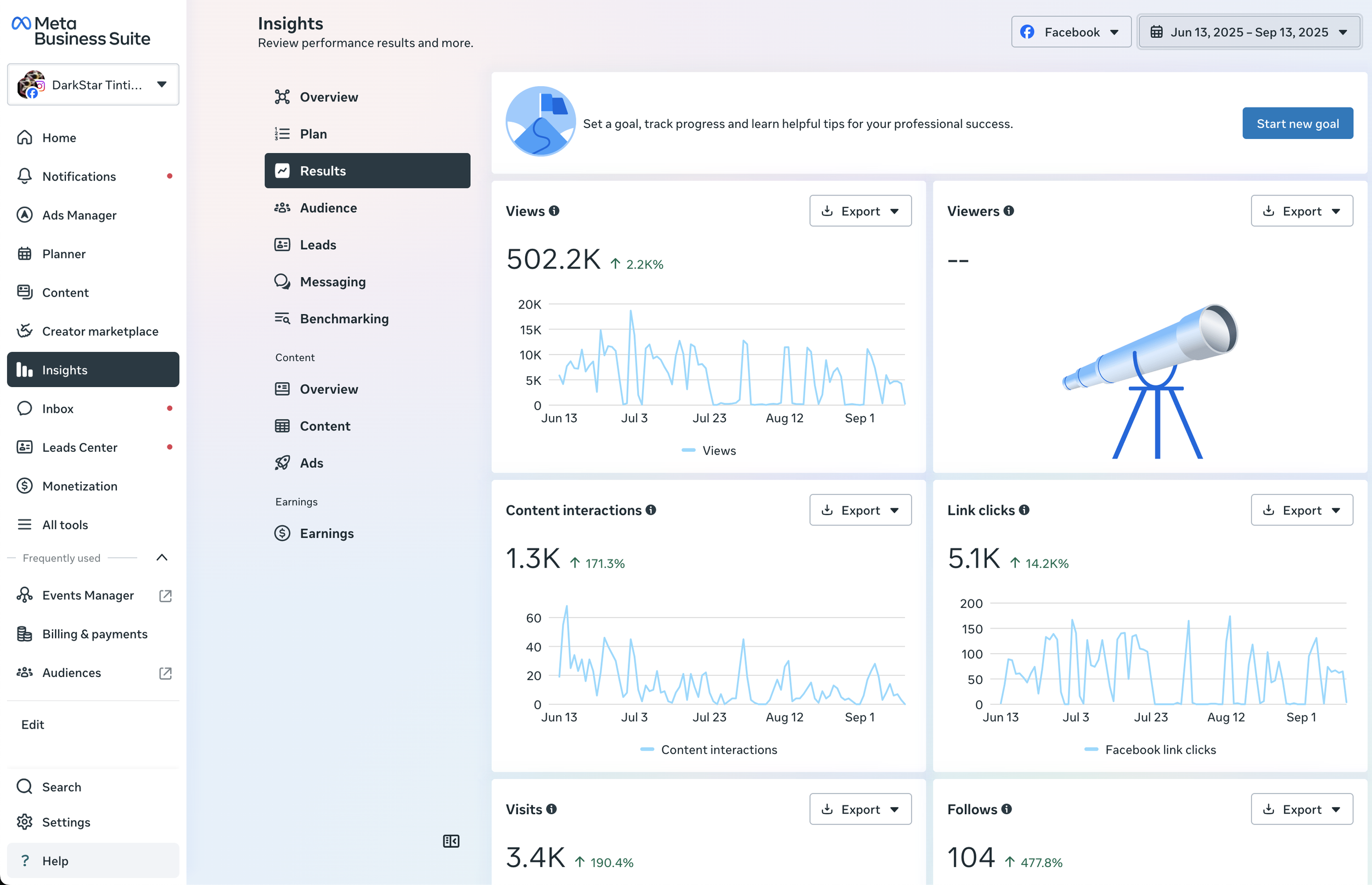Open Events Manager external link icon
This screenshot has height=885, width=1372.
coord(165,595)
